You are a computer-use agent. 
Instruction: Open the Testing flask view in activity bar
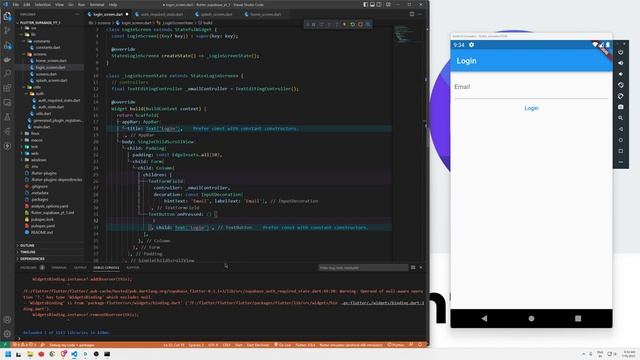coord(7,117)
